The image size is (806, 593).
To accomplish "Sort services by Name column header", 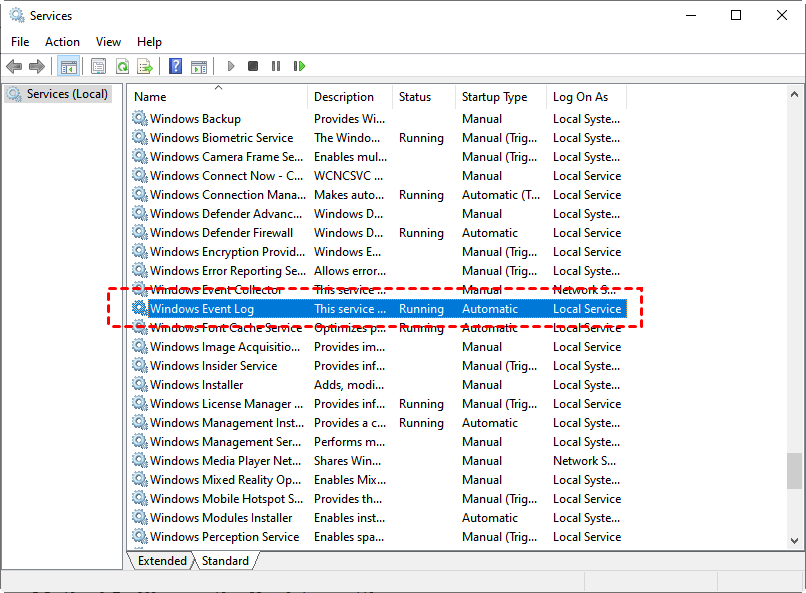I will coord(150,97).
